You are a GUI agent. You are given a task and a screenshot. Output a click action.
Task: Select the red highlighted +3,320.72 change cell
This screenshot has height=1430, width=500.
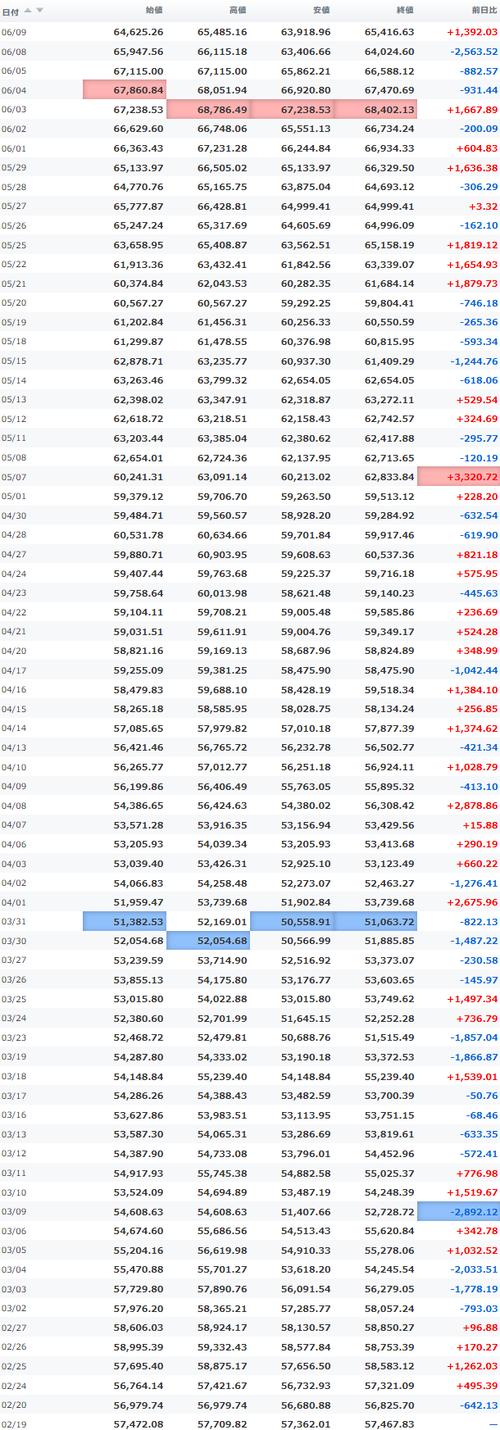tap(458, 476)
